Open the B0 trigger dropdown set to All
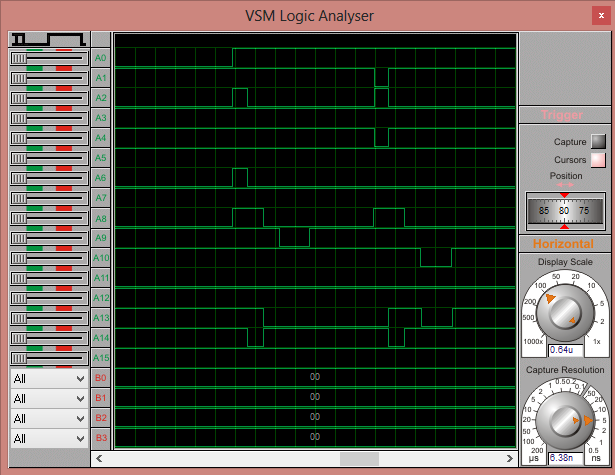 pyautogui.click(x=49, y=379)
